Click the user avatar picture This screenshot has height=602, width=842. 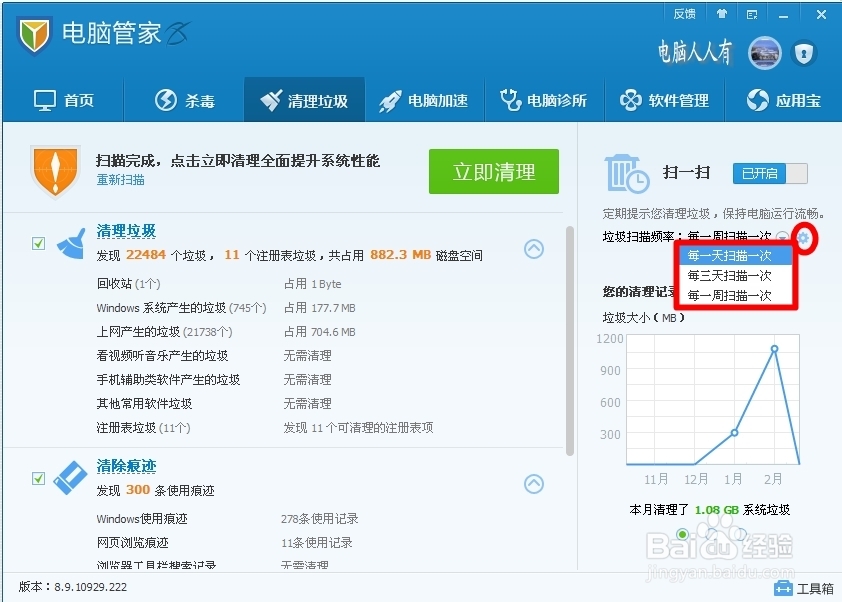pos(765,53)
